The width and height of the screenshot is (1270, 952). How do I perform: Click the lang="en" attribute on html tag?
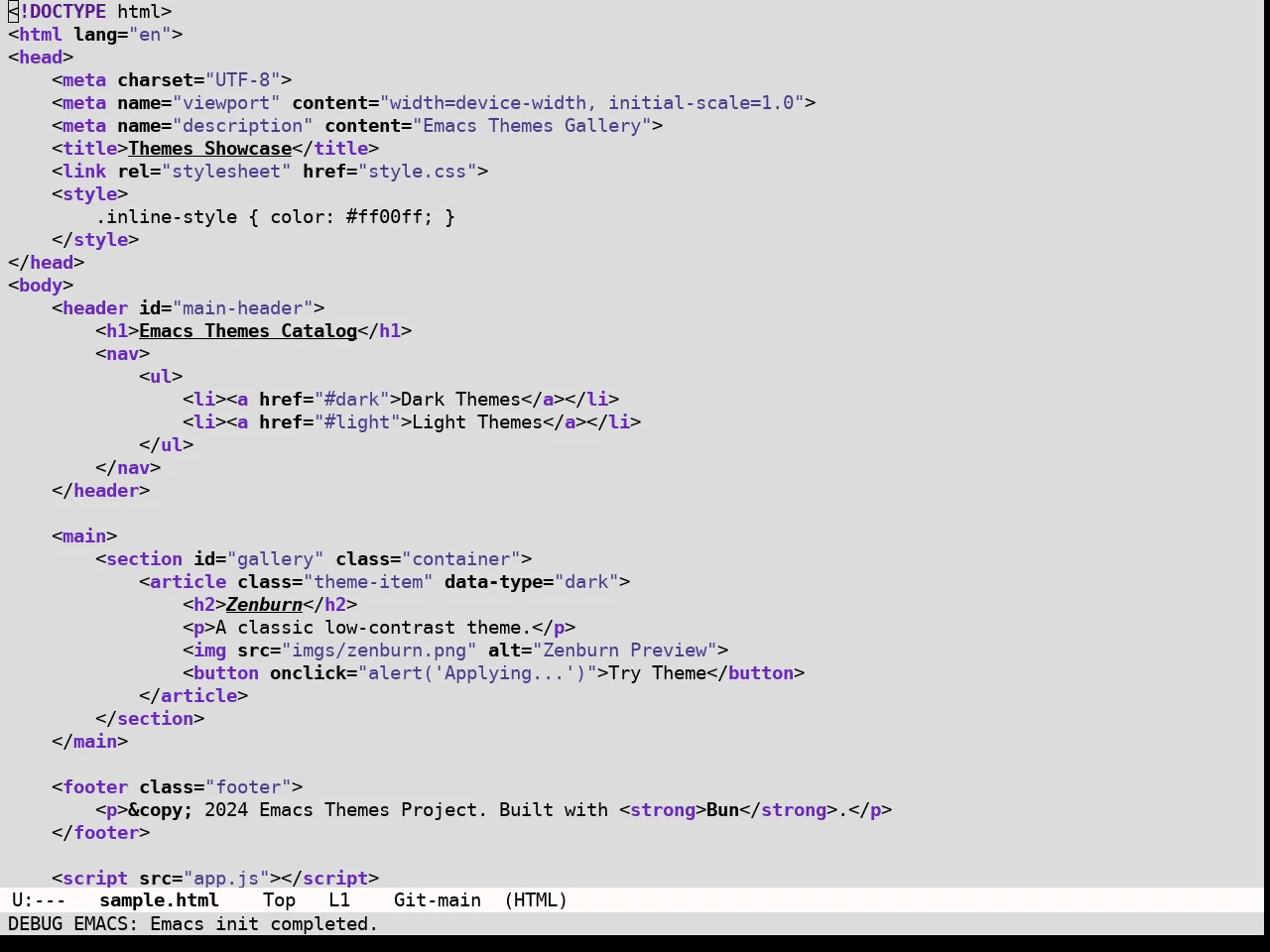tap(122, 35)
